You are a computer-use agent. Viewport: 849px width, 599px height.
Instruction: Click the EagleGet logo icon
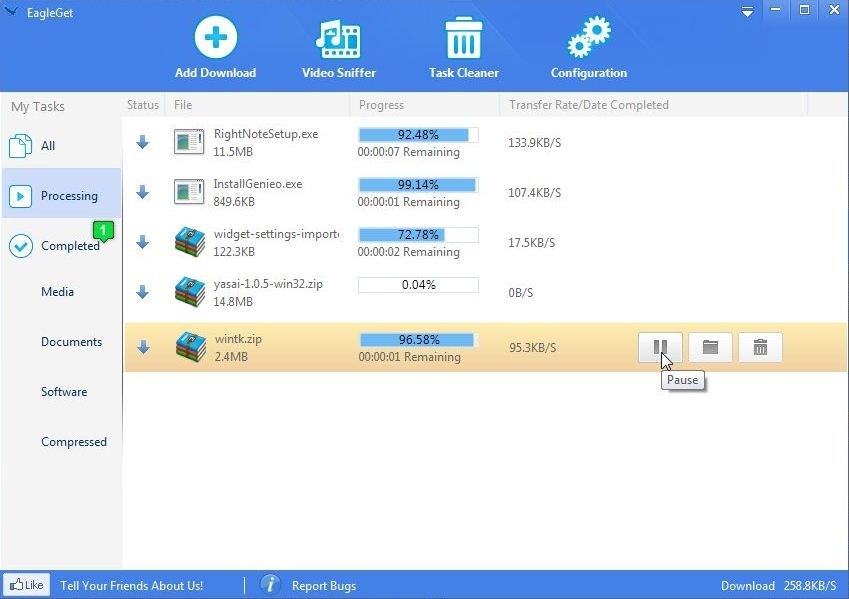(10, 11)
